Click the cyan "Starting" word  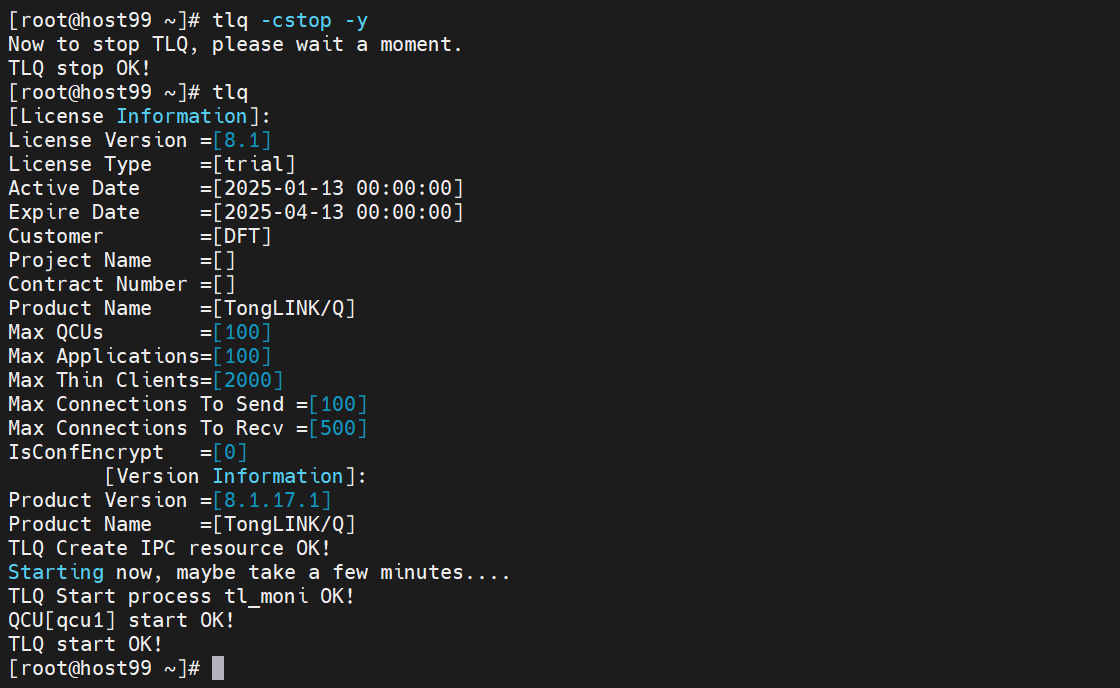(x=56, y=572)
